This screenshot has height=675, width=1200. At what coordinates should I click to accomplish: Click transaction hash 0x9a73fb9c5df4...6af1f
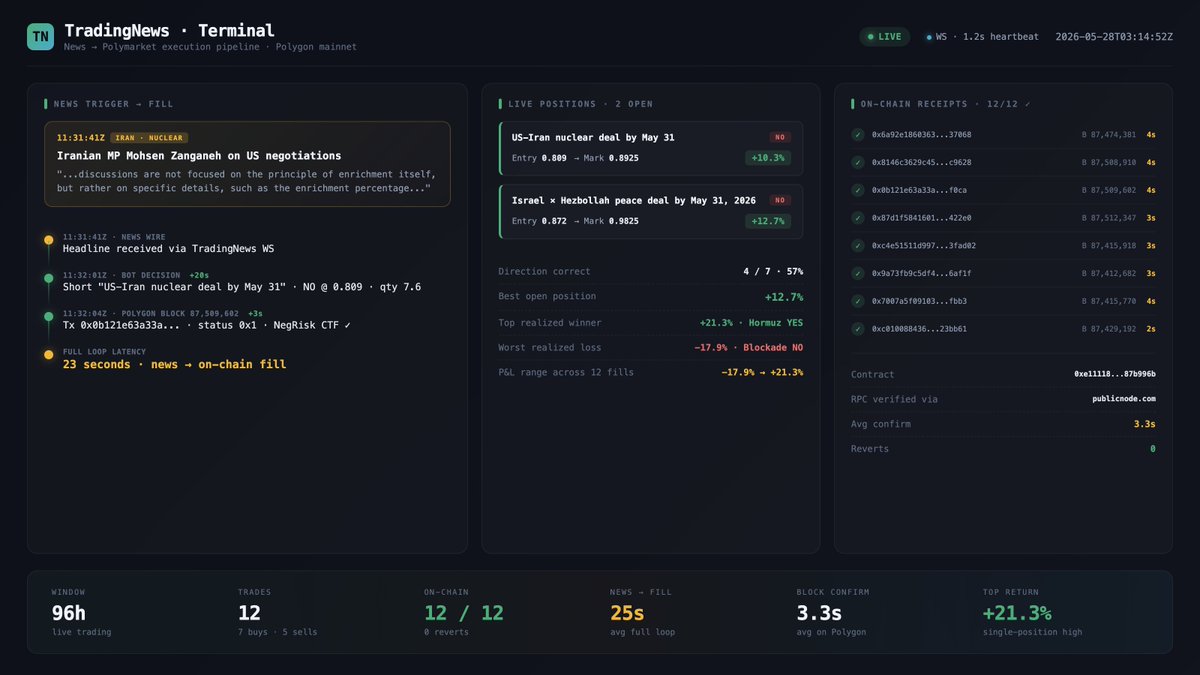[x=921, y=273]
